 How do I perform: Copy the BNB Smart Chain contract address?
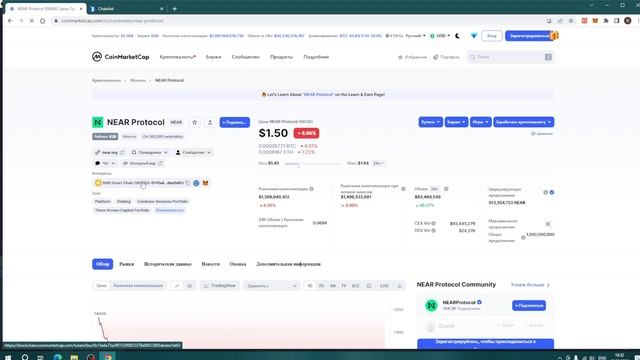pos(187,183)
